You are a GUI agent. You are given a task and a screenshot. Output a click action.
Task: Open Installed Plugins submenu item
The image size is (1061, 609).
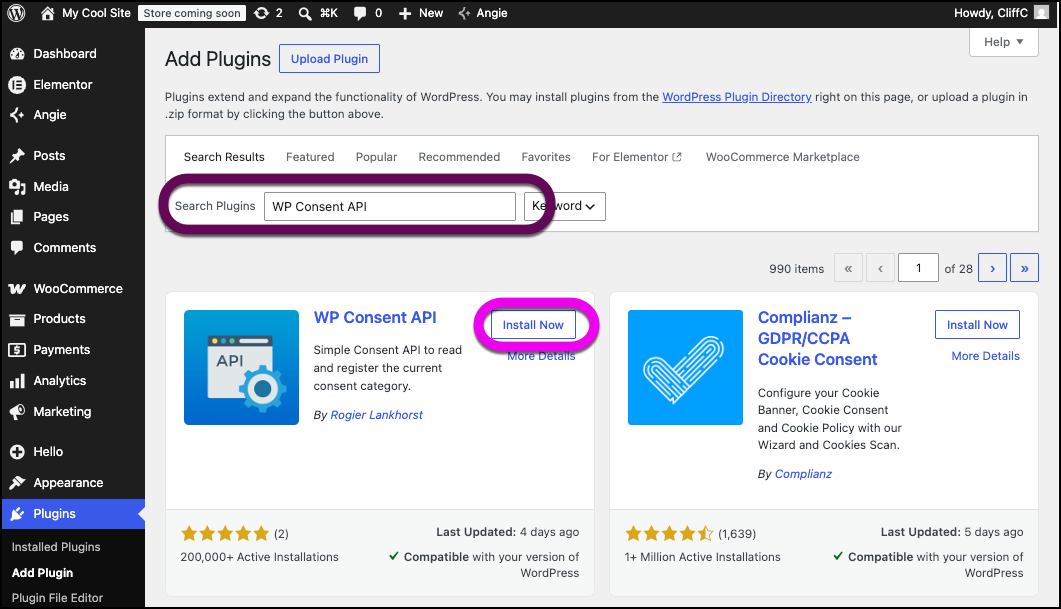click(x=56, y=547)
